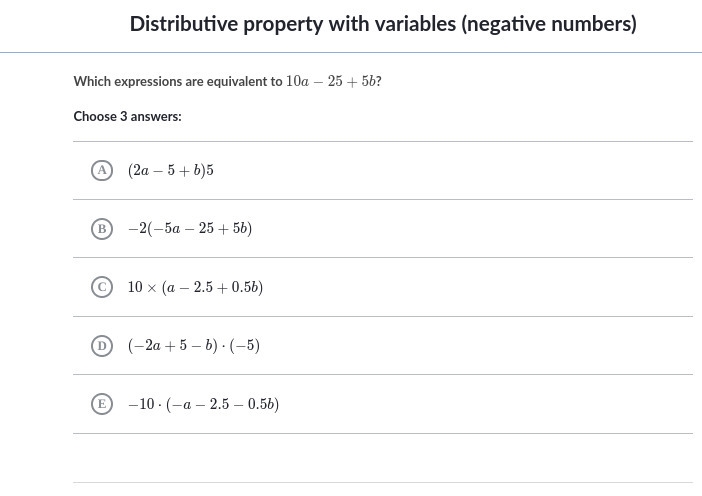Click the empty row beneath choice E

[x=383, y=458]
